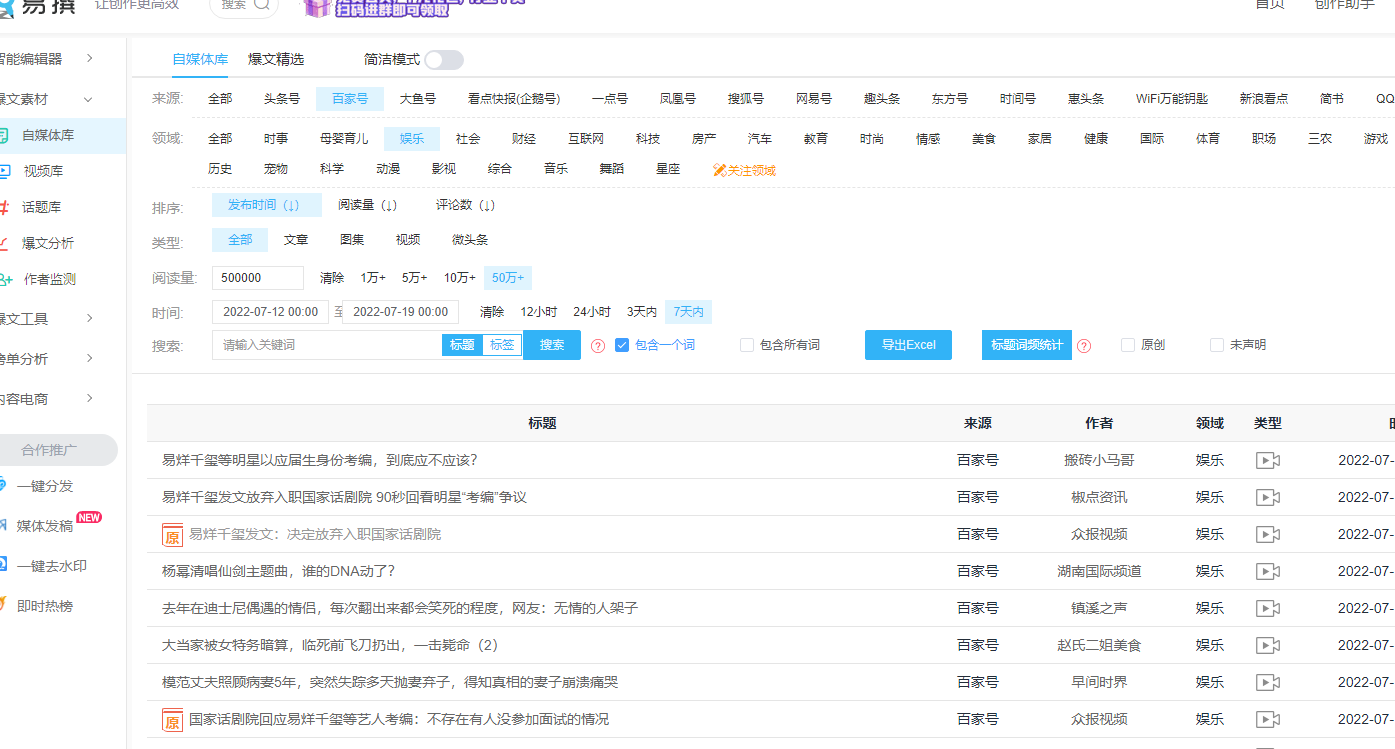The width and height of the screenshot is (1395, 749).
Task: Click video icon in 赵氏二姐美食 row
Action: pos(1268,645)
